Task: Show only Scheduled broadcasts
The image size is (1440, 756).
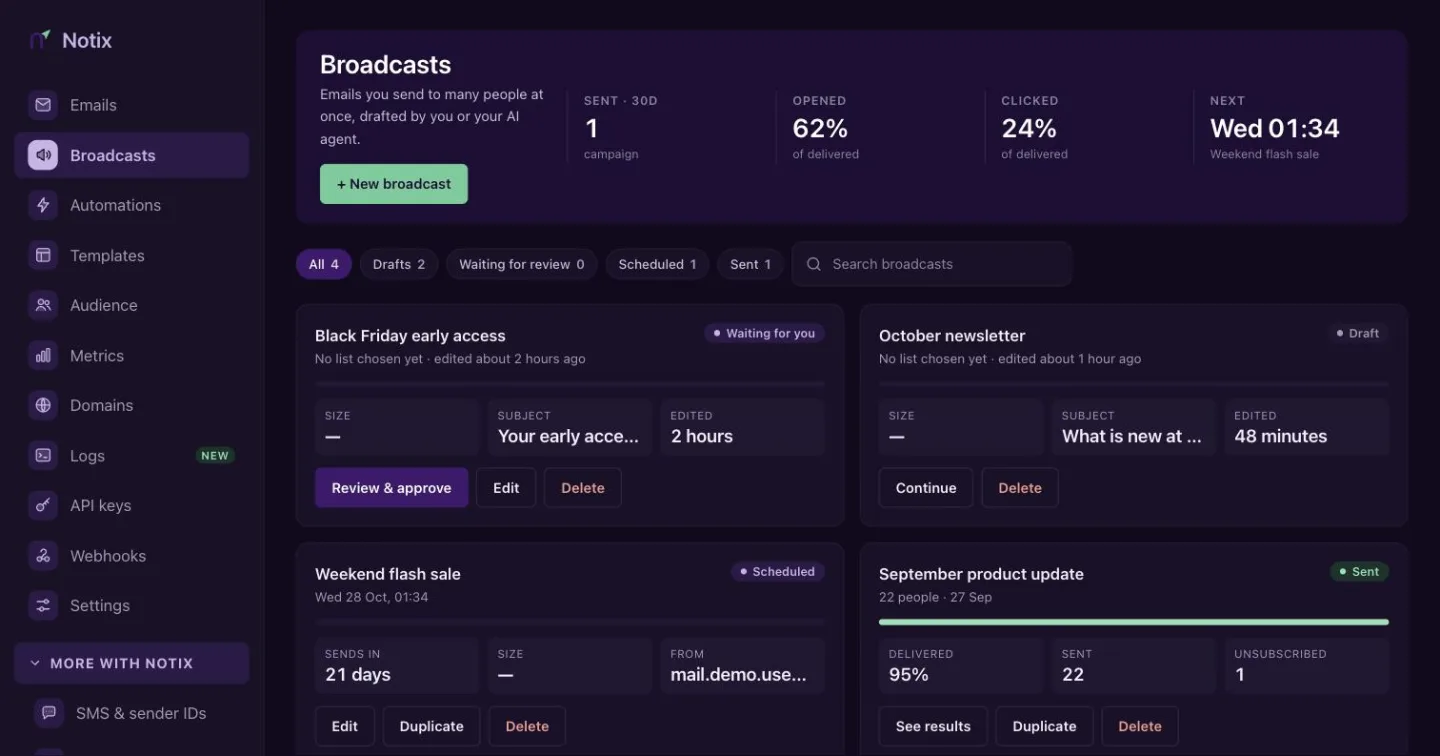Action: pyautogui.click(x=657, y=264)
